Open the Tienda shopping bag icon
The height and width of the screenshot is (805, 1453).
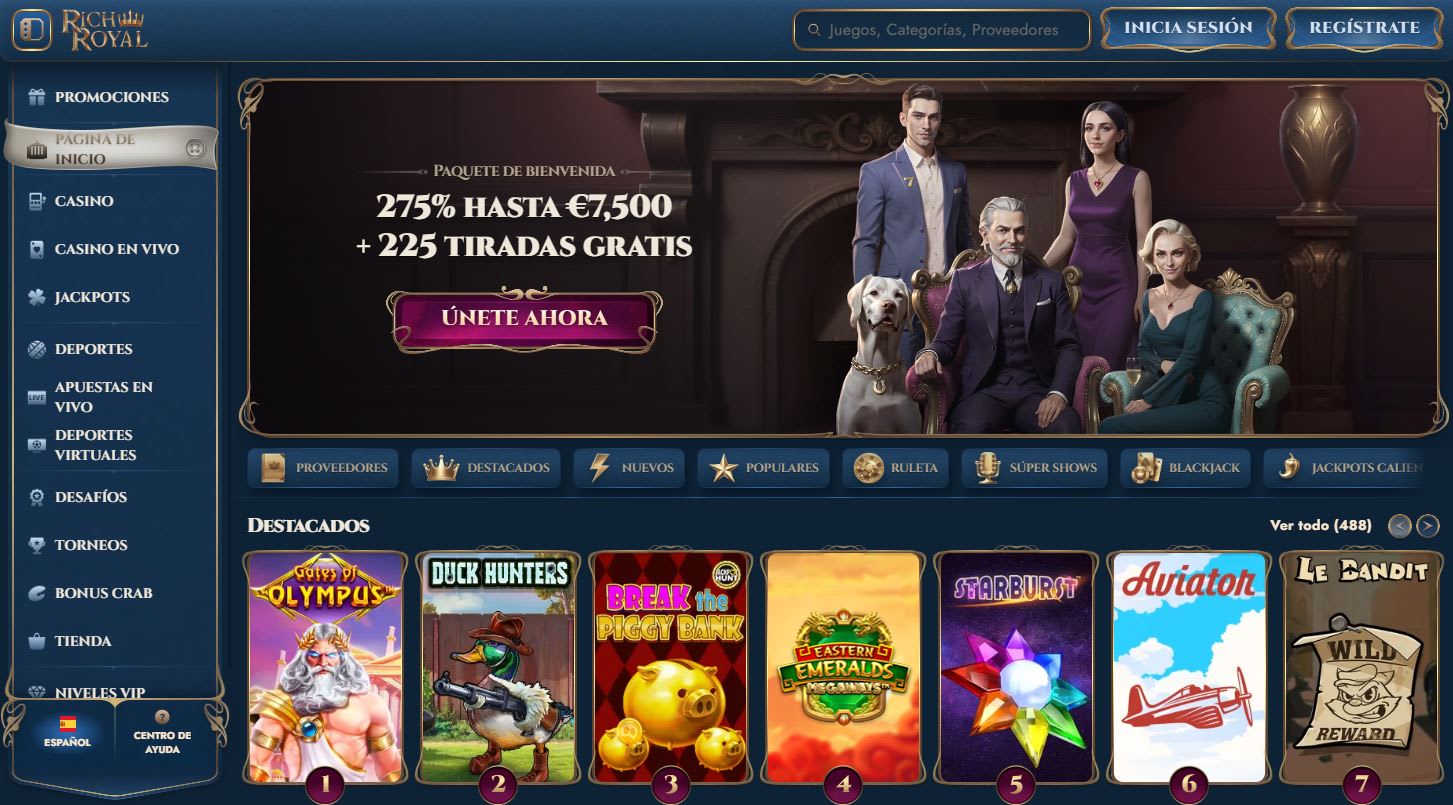(x=37, y=641)
